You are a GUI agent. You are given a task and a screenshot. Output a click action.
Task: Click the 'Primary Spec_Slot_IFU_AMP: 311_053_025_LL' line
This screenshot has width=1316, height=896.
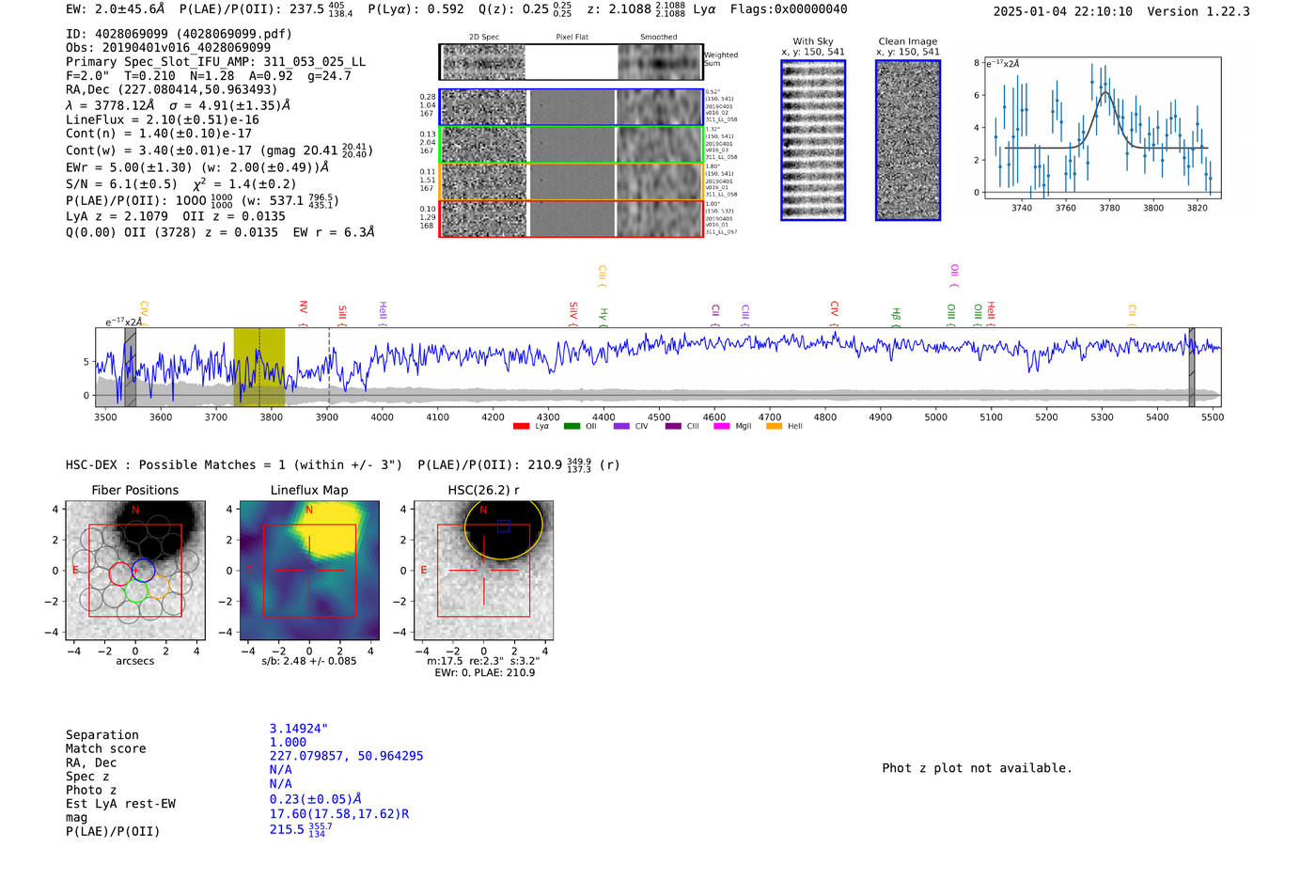tap(216, 61)
